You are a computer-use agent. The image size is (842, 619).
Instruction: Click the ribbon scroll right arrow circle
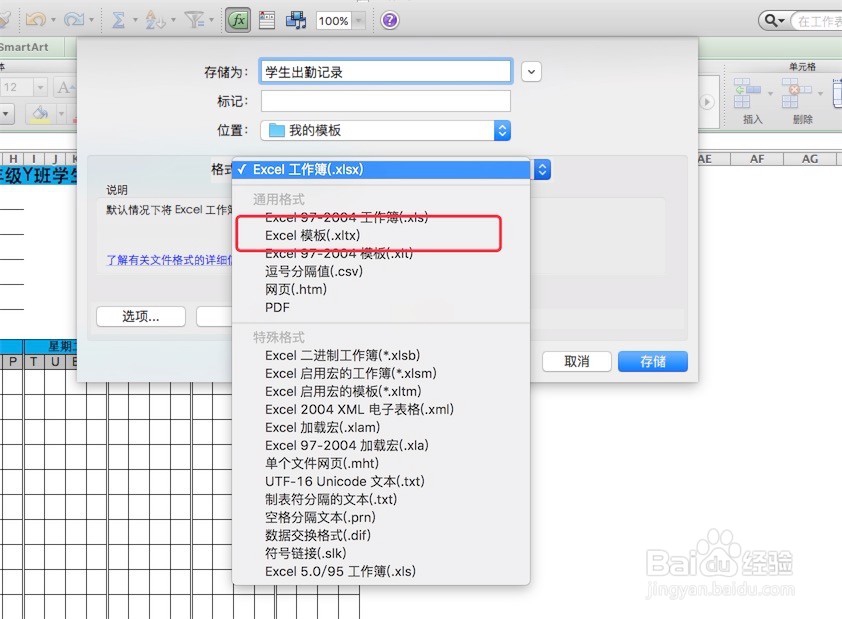(707, 102)
